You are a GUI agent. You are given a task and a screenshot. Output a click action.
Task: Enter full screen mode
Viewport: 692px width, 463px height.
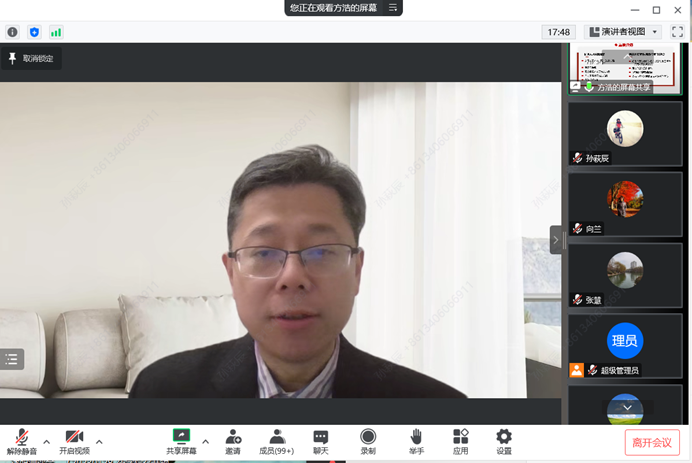pyautogui.click(x=677, y=32)
